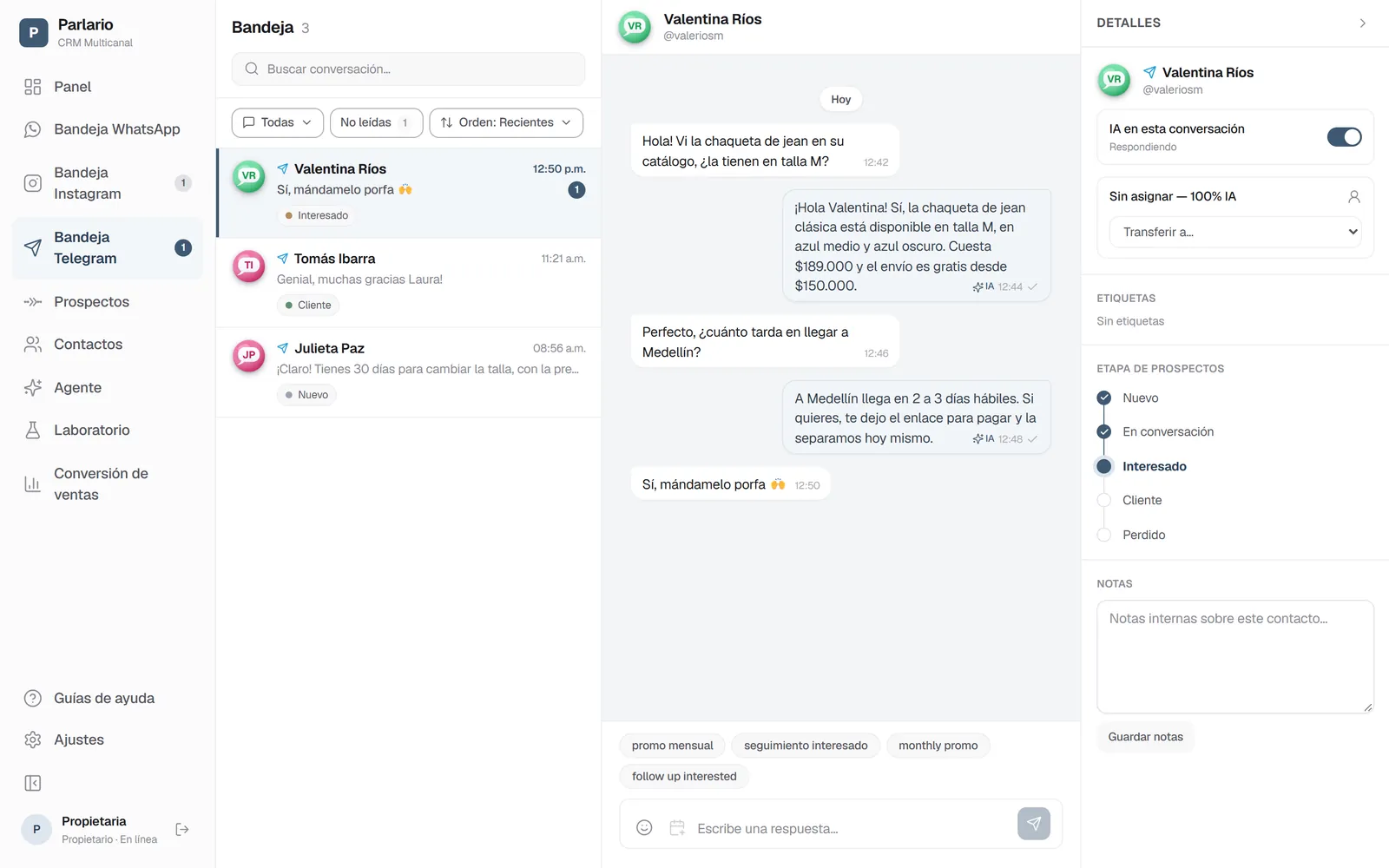Click message 'Sí, mándamelo porfa' in chat
Screen dimensions: 1389x868
730,484
